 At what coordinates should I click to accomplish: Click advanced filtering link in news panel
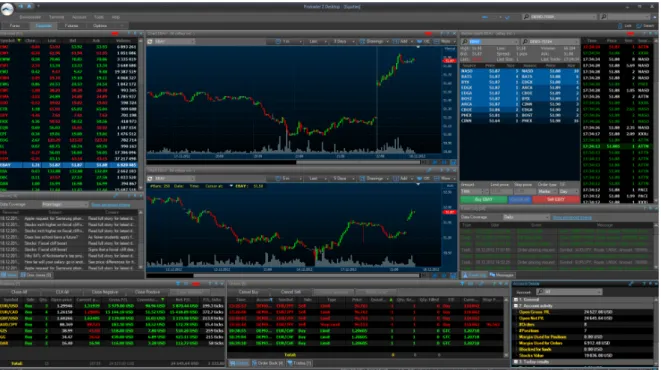coord(111,205)
